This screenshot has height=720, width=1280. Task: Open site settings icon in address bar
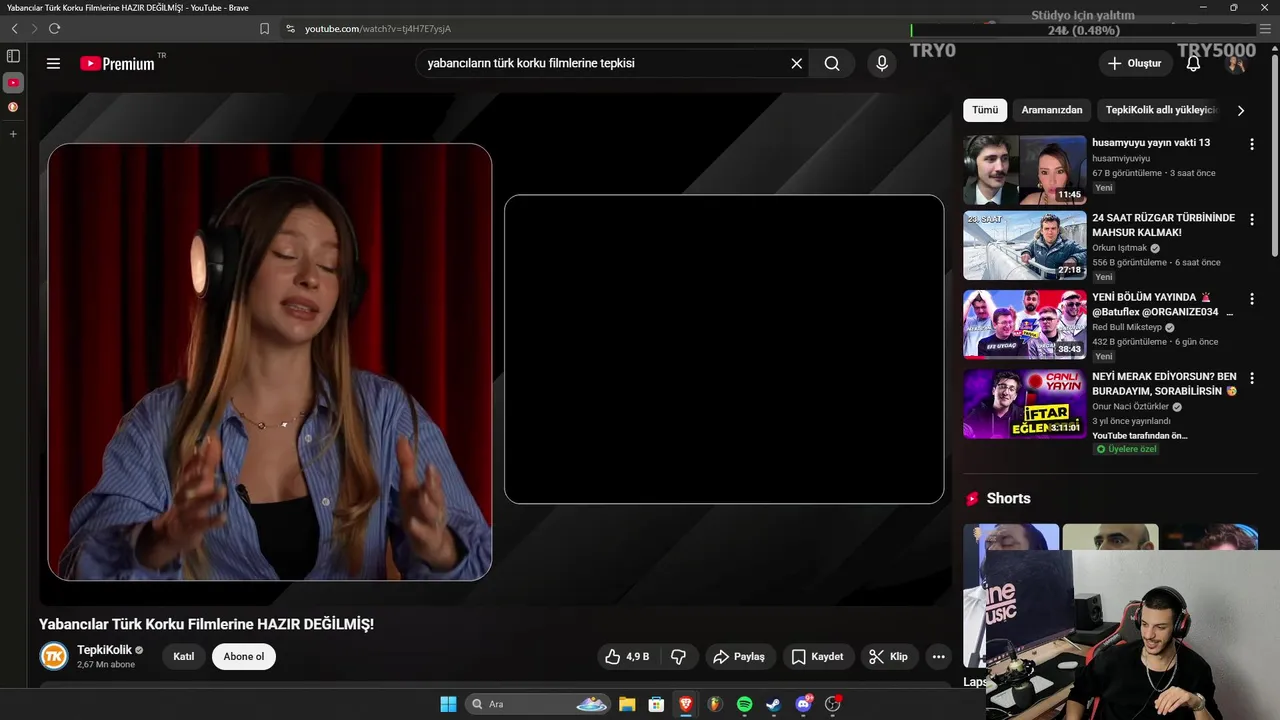291,29
